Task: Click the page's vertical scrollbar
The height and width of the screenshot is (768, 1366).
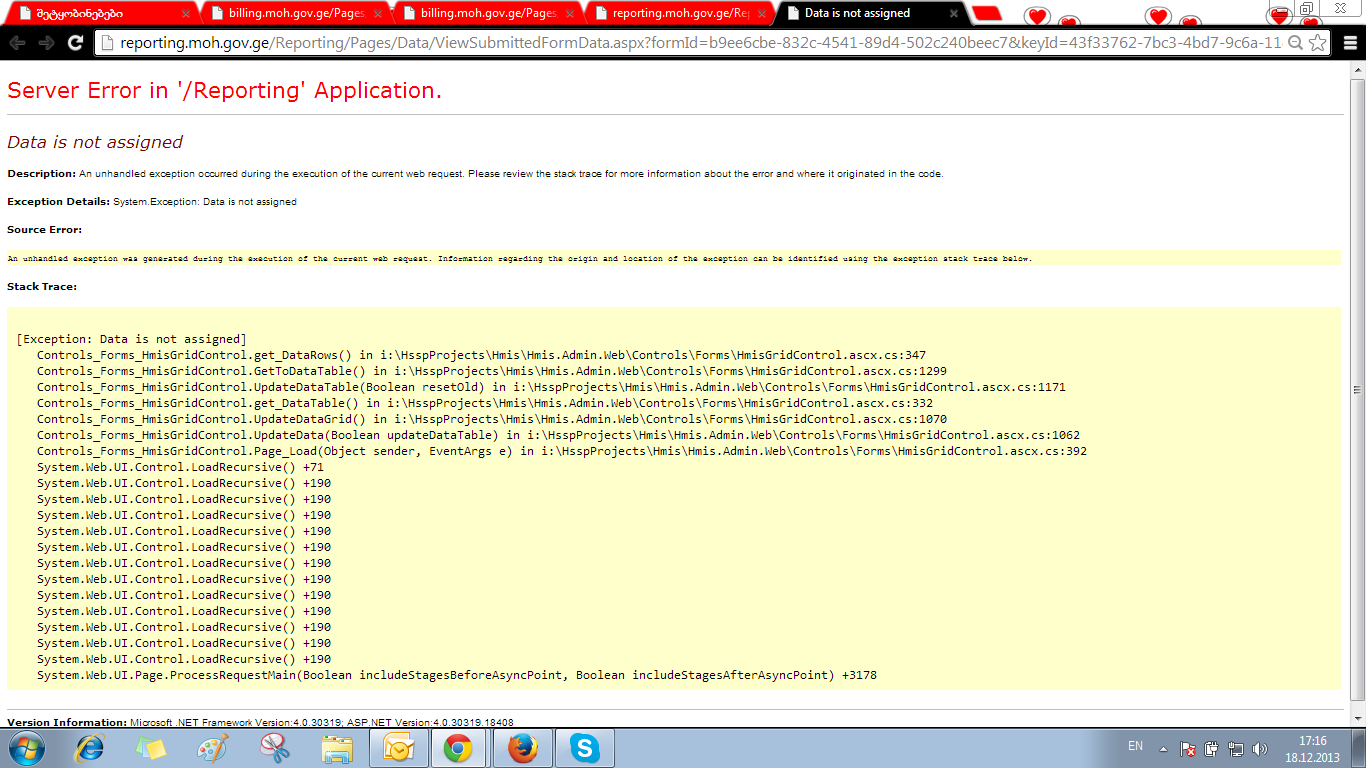Action: pyautogui.click(x=1357, y=390)
